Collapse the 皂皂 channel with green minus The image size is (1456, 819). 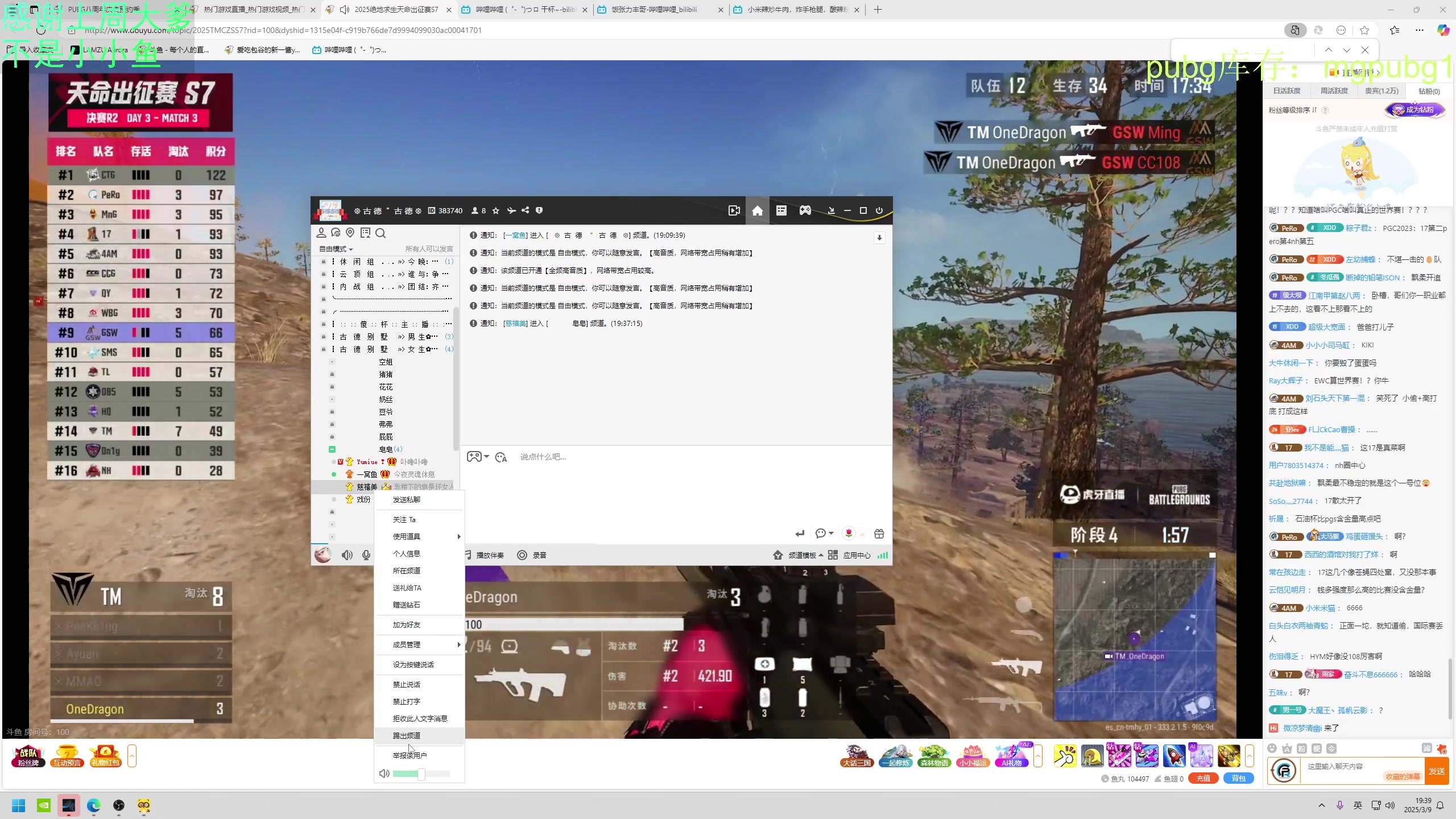(332, 449)
